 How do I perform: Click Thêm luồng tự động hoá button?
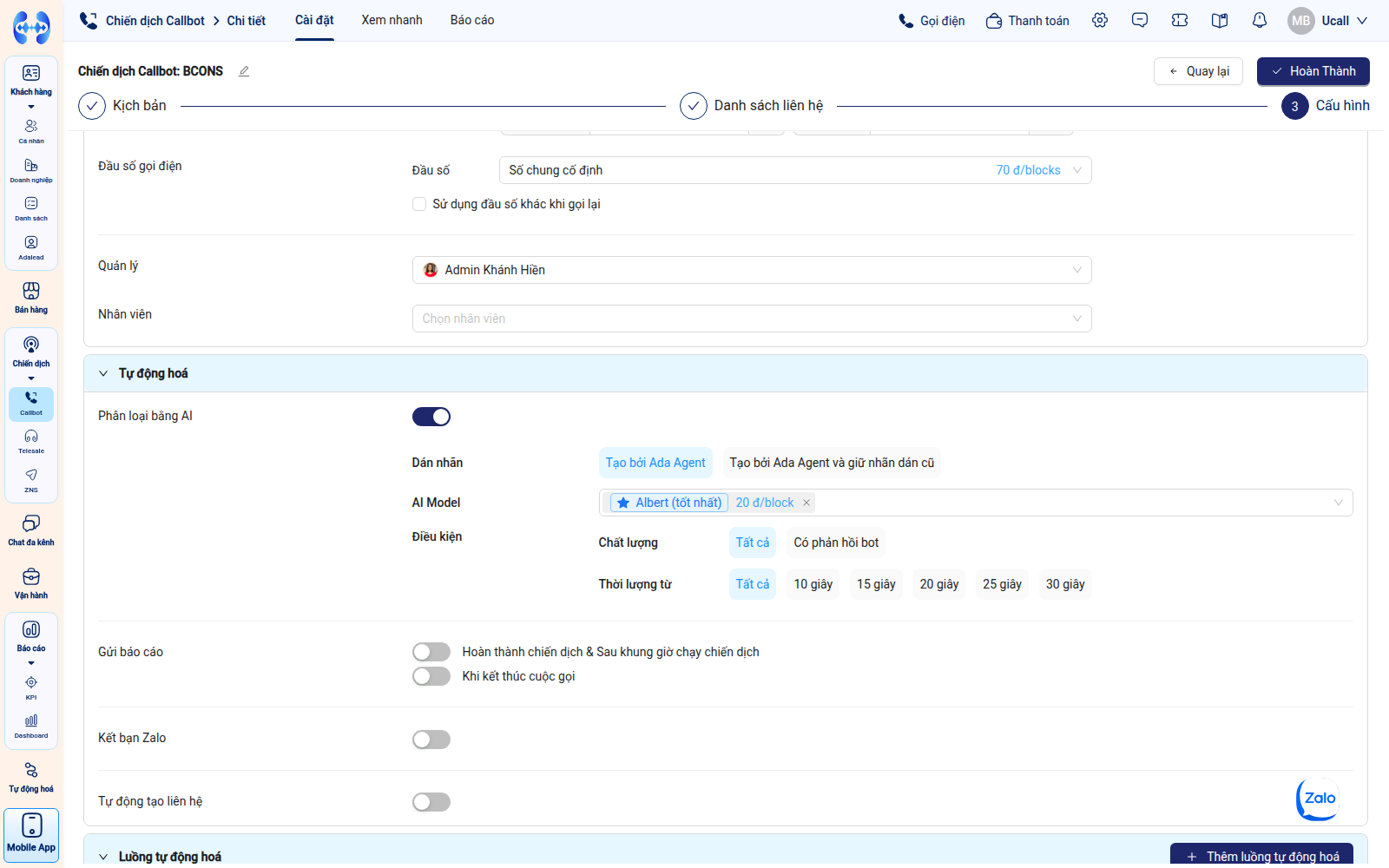pyautogui.click(x=1261, y=856)
